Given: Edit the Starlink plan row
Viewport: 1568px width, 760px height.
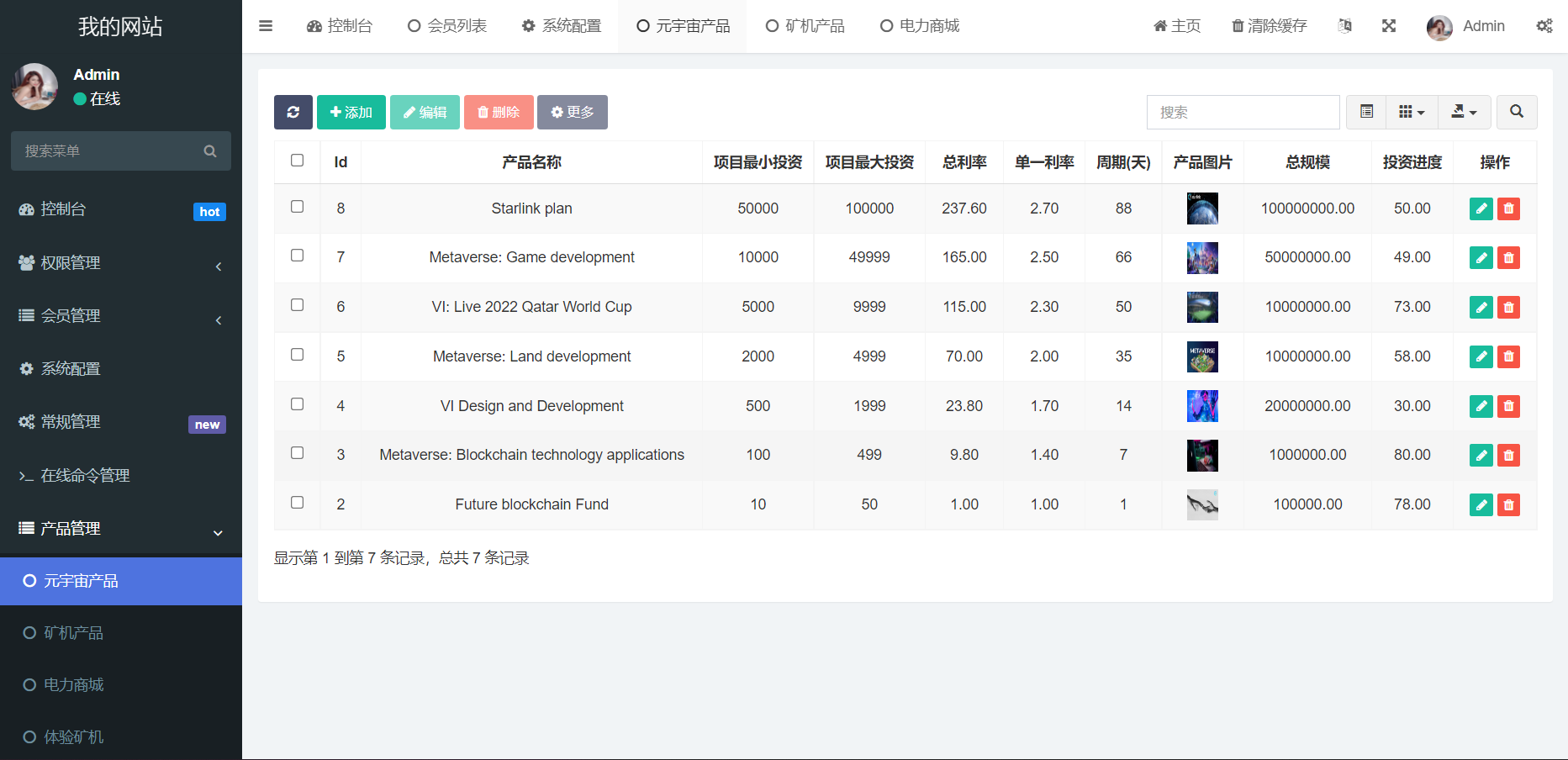Looking at the screenshot, I should tap(1481, 208).
